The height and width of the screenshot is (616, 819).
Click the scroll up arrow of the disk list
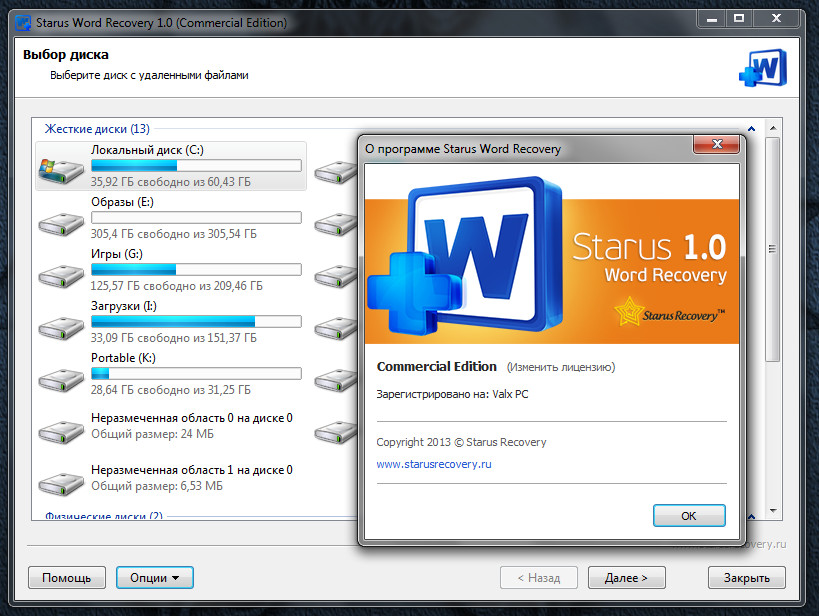click(773, 128)
